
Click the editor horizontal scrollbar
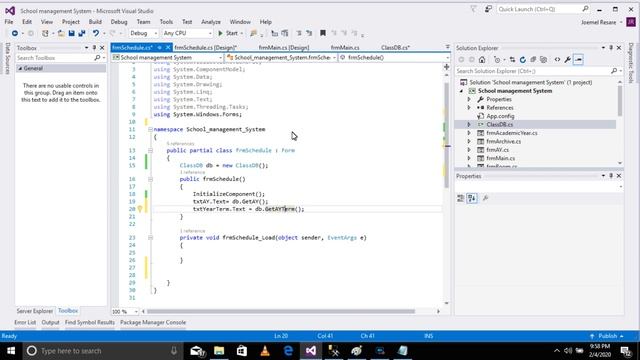(x=281, y=311)
